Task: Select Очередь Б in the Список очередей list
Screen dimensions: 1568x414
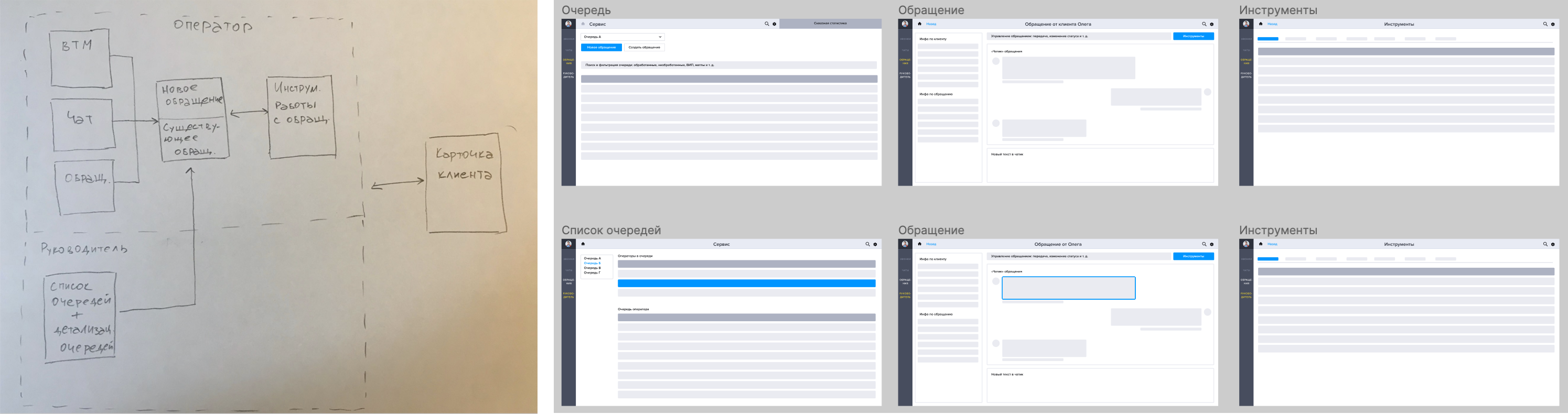Action: 592,263
